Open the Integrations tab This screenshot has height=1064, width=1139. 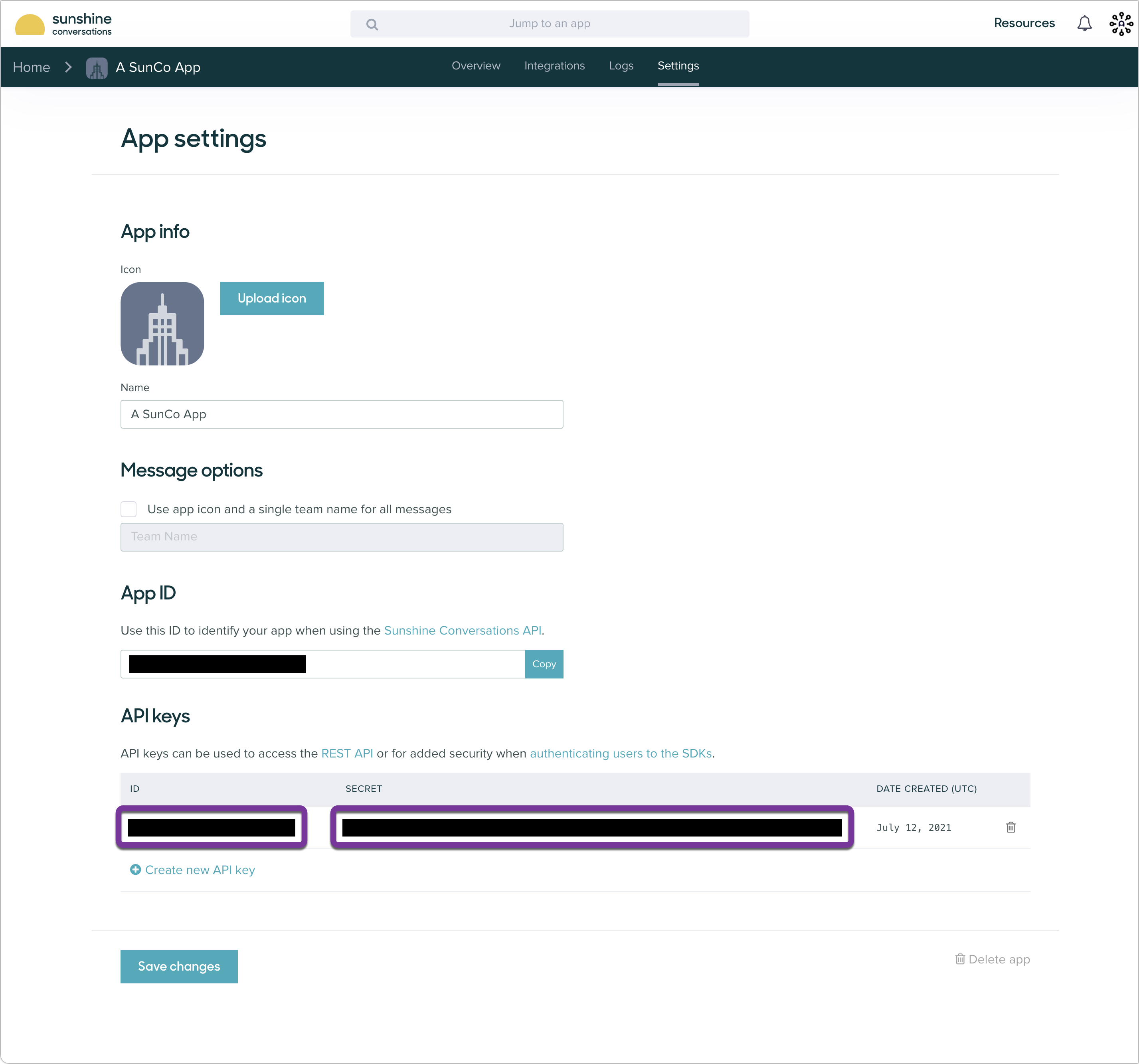tap(554, 66)
